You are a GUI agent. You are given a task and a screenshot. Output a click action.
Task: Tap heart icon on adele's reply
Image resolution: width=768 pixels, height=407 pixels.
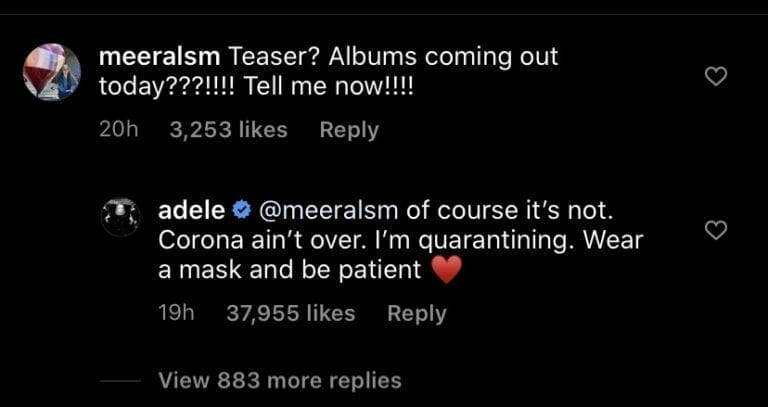click(x=715, y=231)
